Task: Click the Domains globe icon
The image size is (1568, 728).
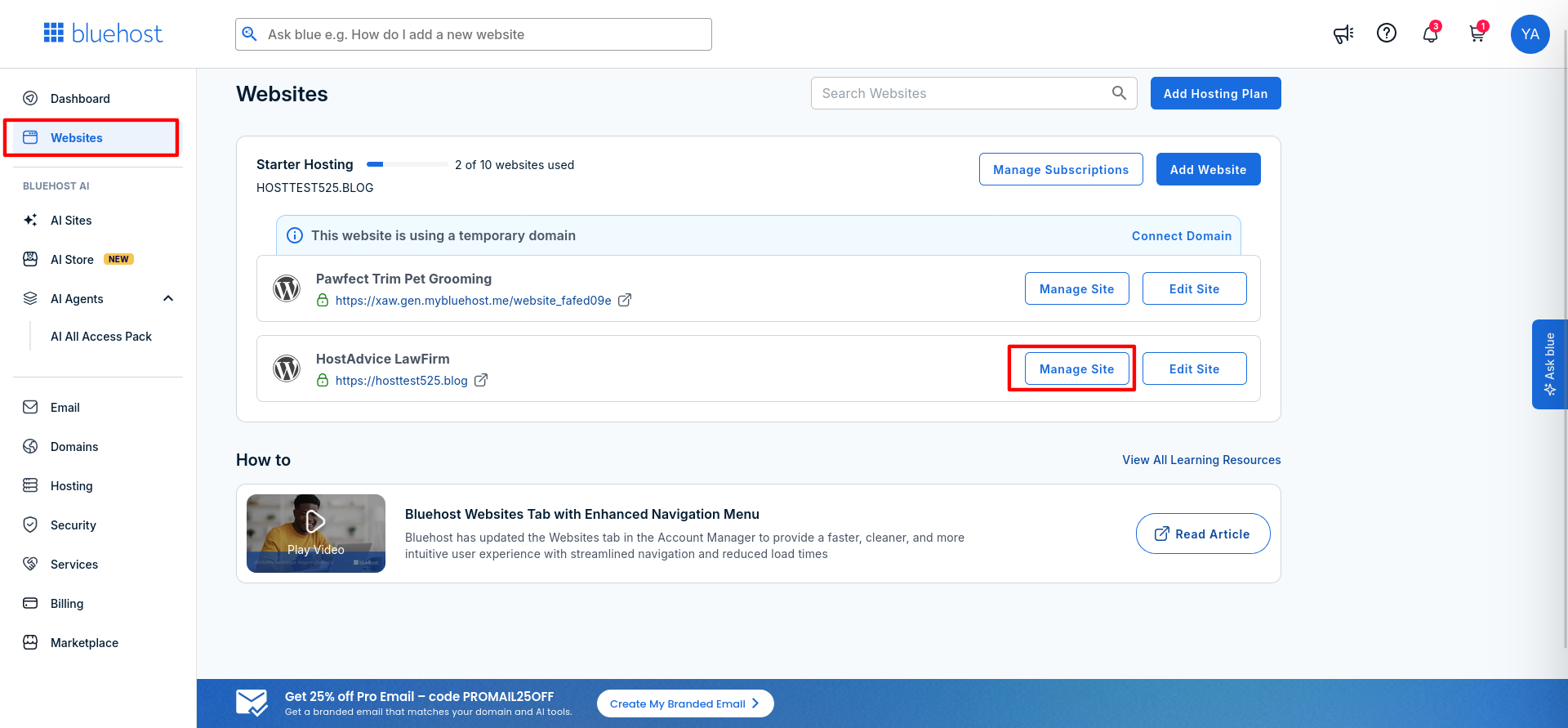Action: [30, 446]
